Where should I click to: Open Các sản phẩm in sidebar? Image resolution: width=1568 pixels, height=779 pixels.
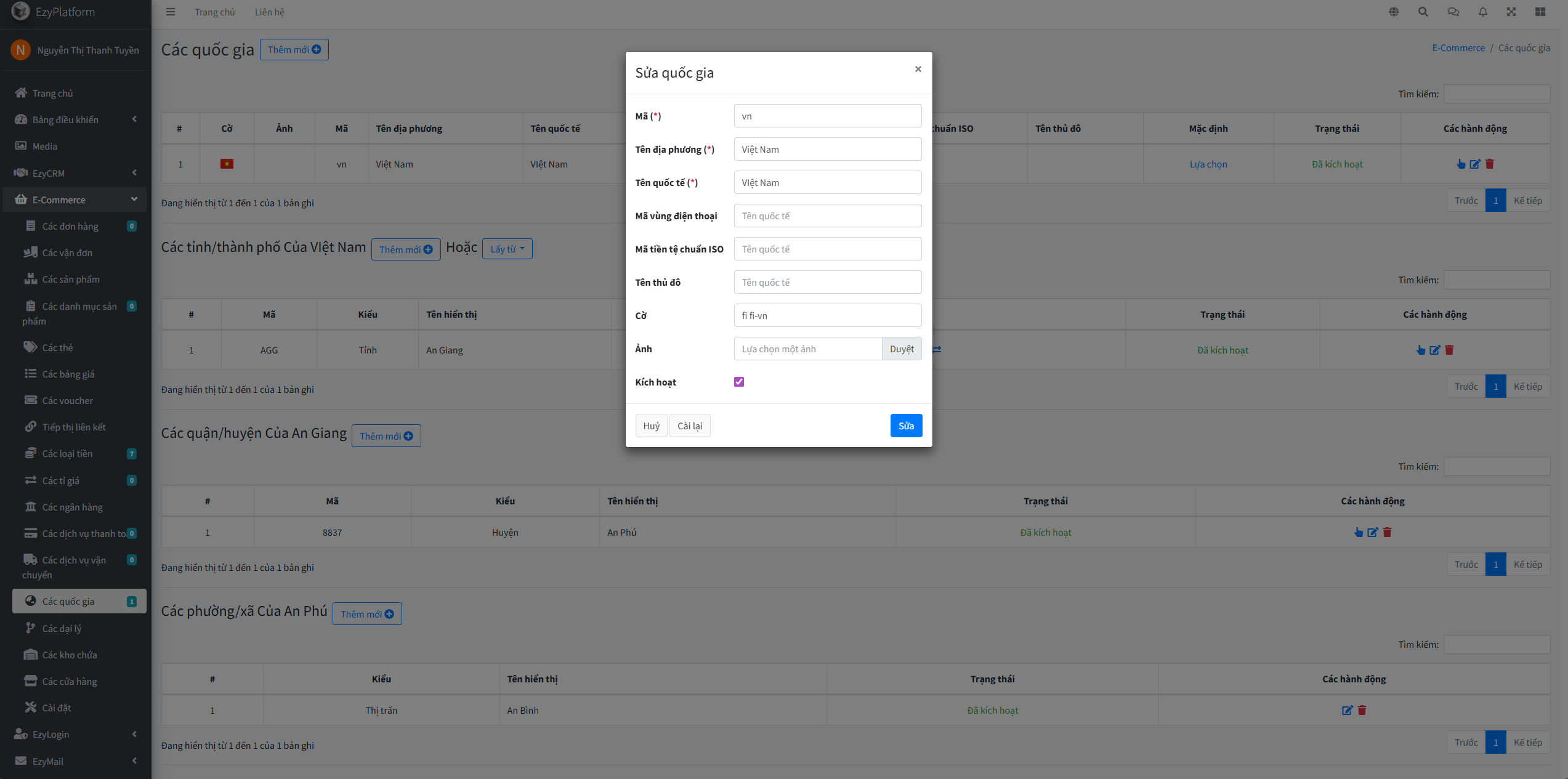click(71, 279)
